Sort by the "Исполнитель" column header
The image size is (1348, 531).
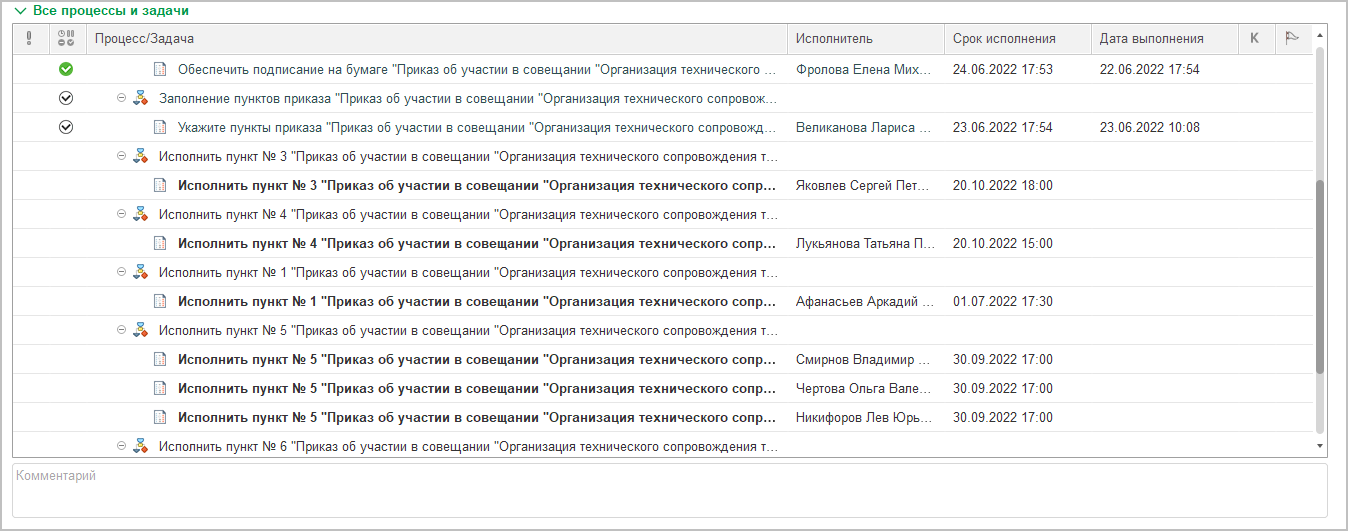tap(834, 39)
